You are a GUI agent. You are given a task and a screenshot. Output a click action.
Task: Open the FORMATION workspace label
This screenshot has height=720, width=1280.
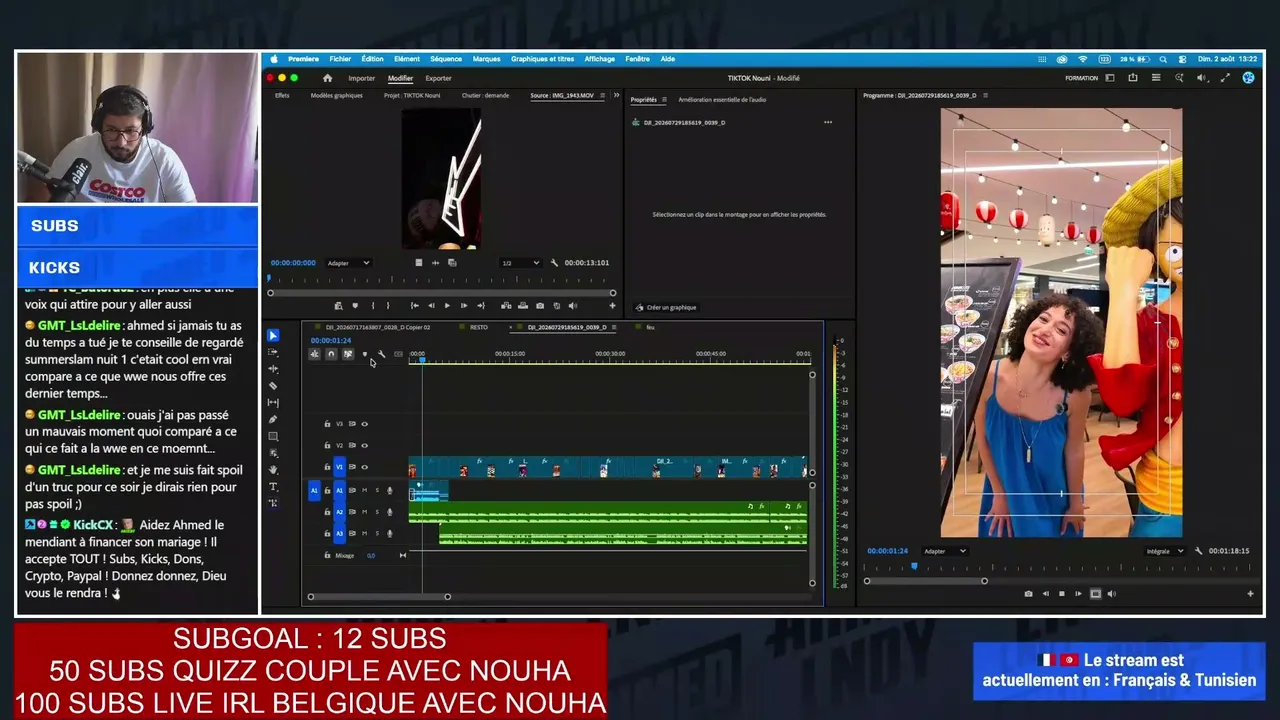[1081, 78]
